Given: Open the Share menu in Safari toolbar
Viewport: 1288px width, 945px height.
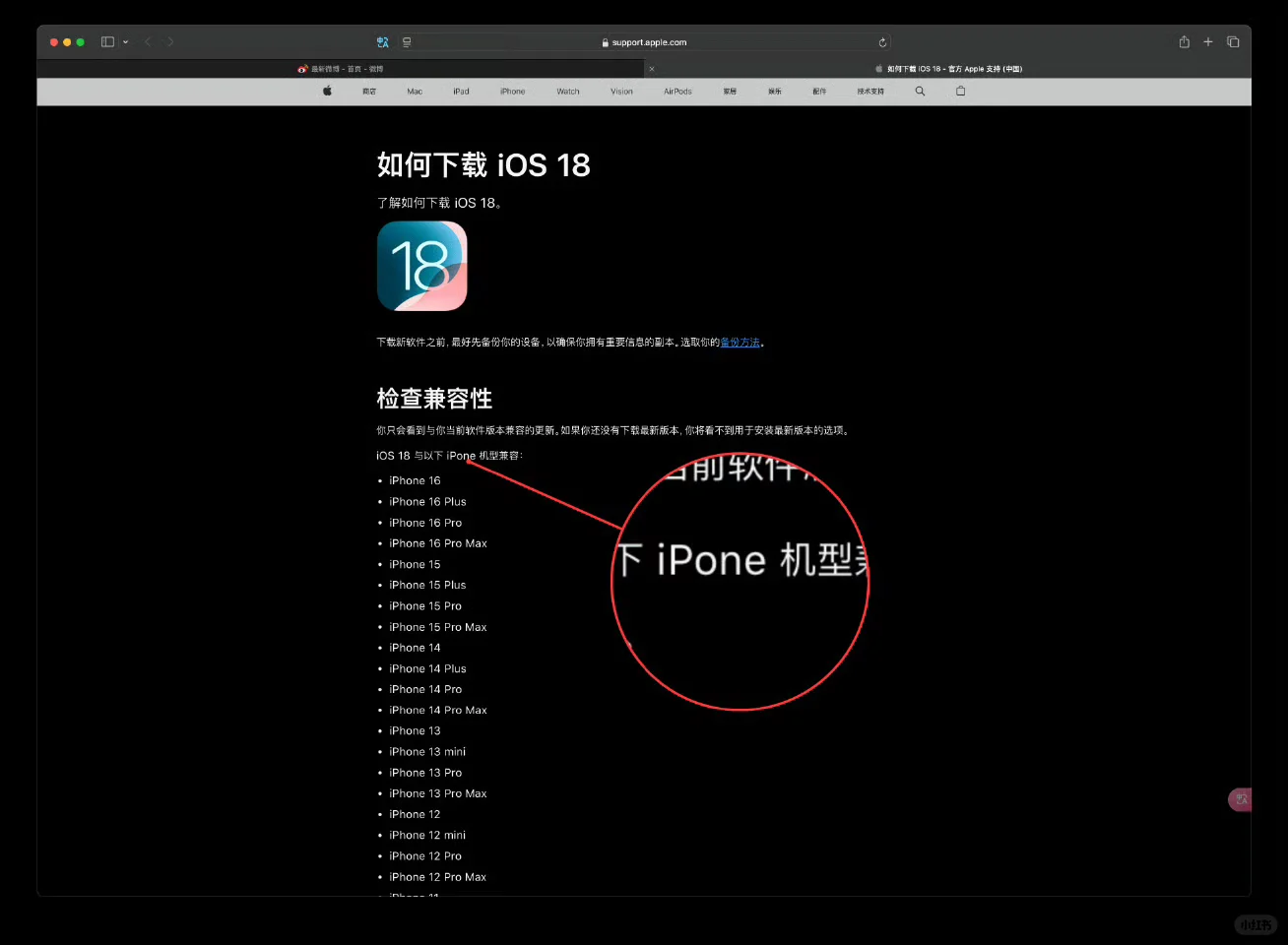Looking at the screenshot, I should (x=1184, y=42).
